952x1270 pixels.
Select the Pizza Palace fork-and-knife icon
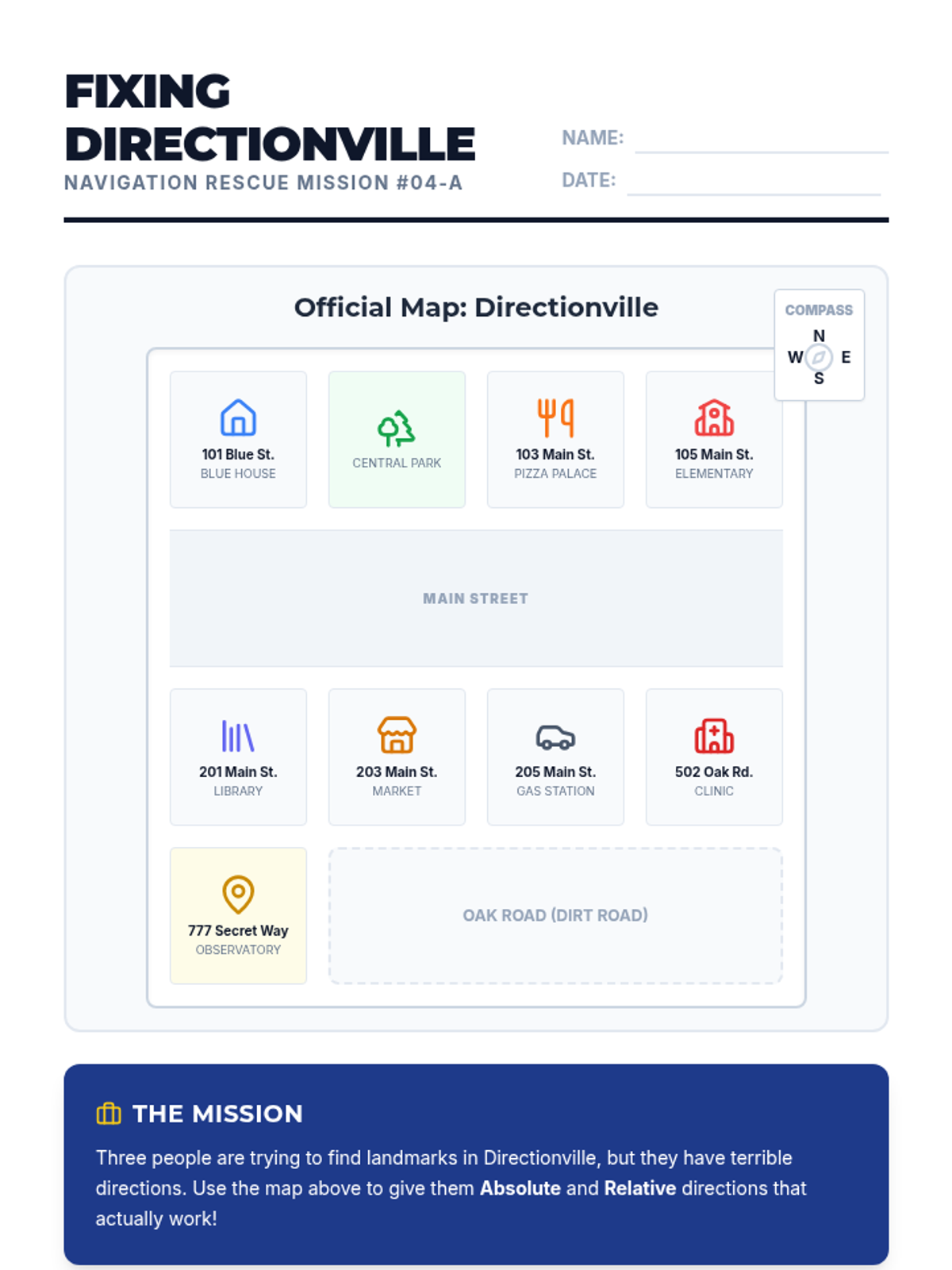click(555, 418)
